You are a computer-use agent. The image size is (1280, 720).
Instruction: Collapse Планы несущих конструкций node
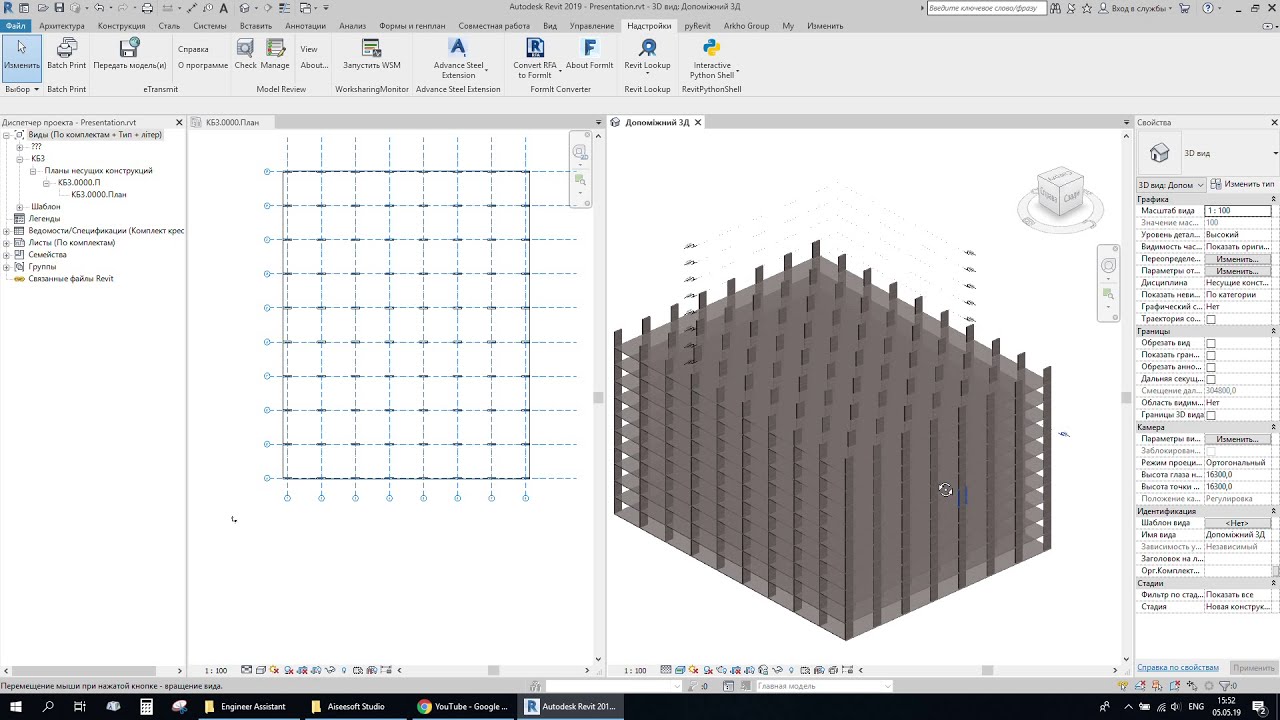(x=33, y=171)
